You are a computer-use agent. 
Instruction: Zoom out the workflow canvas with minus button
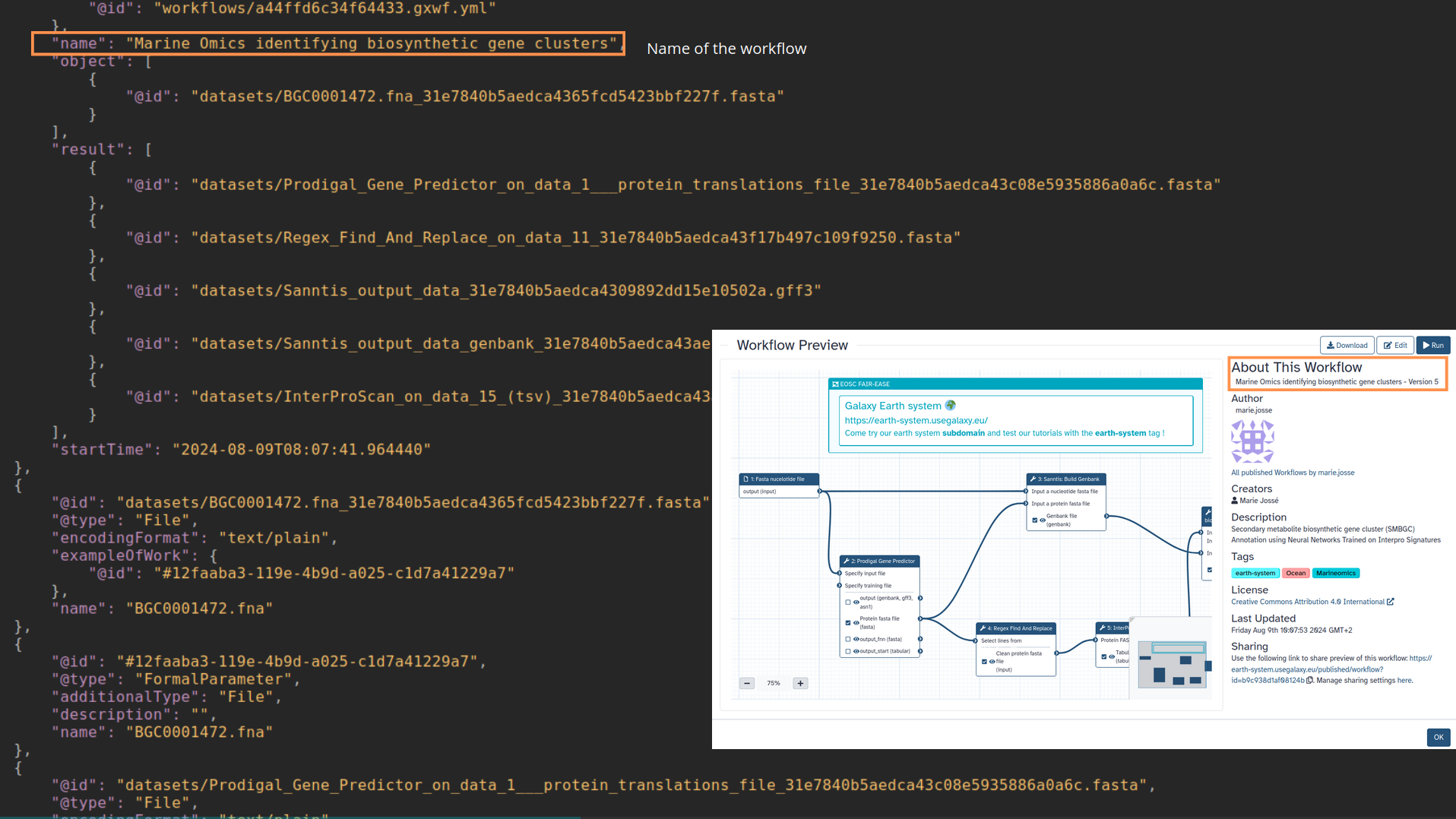pyautogui.click(x=747, y=683)
